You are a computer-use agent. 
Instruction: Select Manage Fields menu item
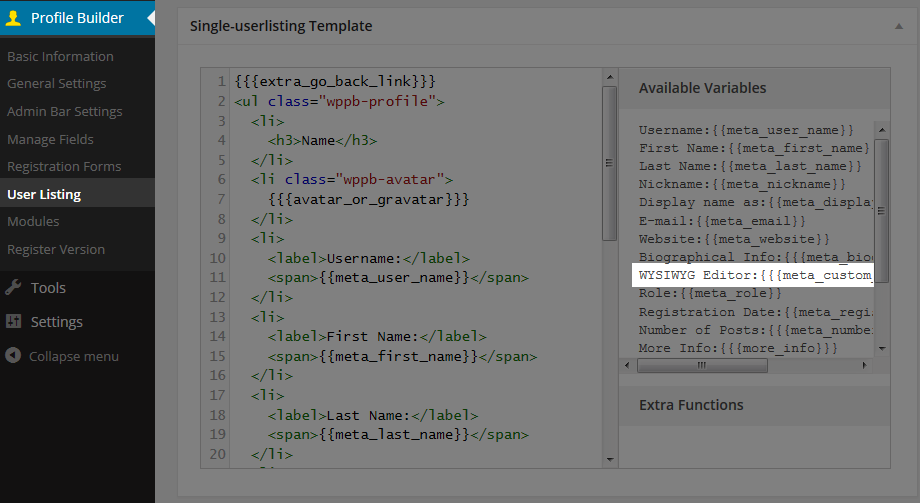(x=50, y=139)
